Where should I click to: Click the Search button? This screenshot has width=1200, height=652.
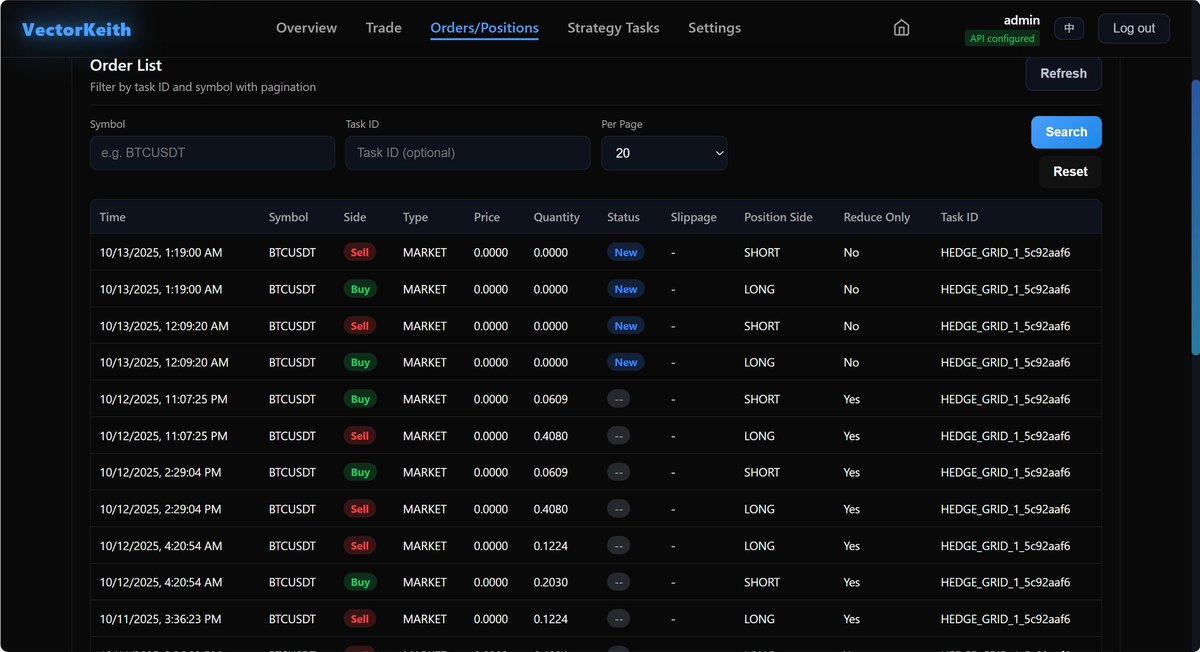click(x=1066, y=132)
